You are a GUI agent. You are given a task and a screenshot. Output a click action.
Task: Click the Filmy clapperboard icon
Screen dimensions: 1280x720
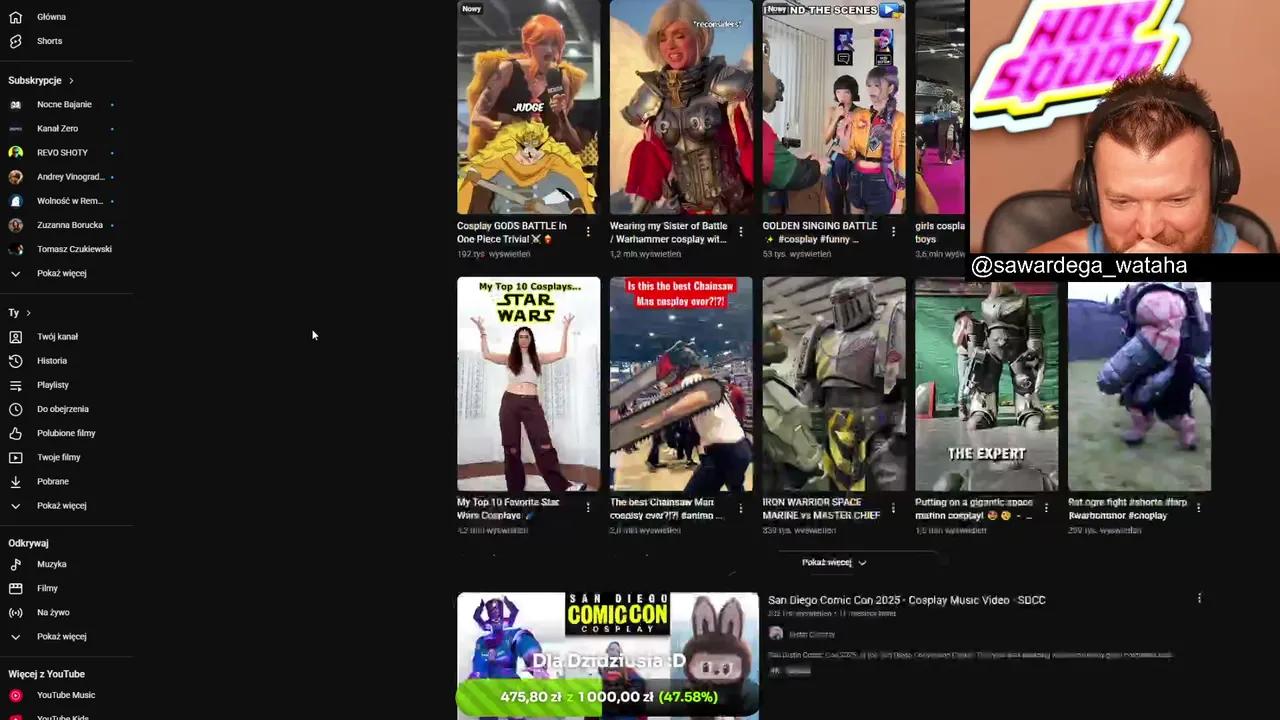click(15, 588)
